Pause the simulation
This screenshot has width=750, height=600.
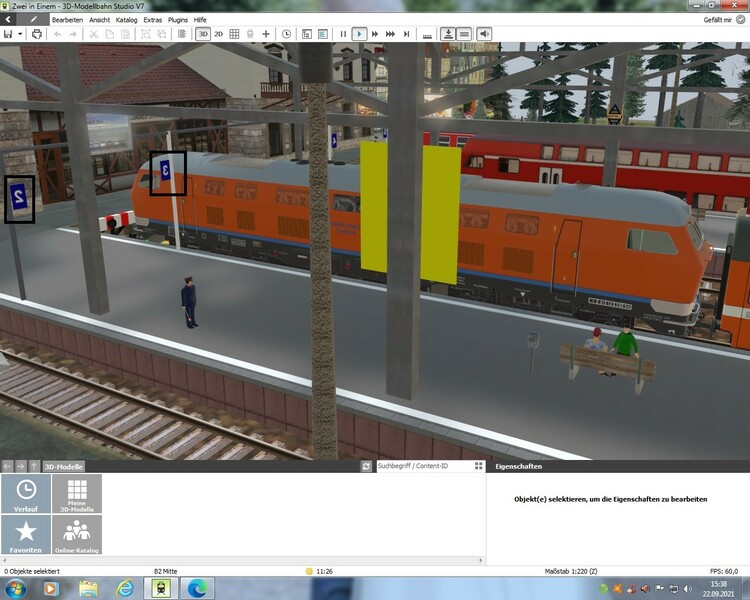tap(343, 34)
